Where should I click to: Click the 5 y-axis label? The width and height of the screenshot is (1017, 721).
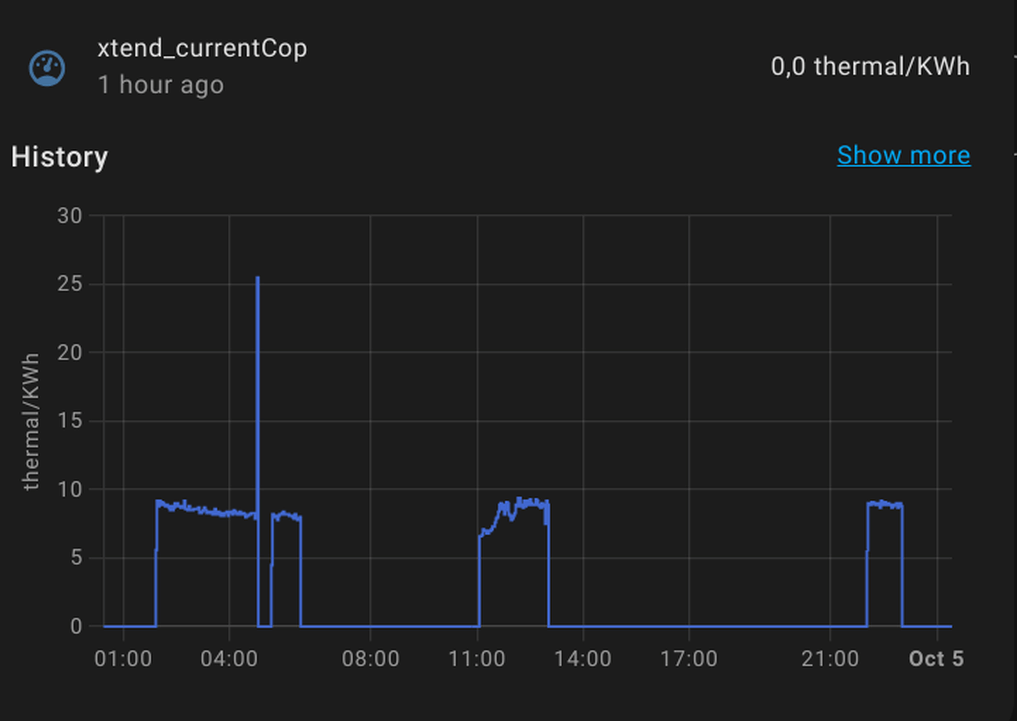pos(77,558)
